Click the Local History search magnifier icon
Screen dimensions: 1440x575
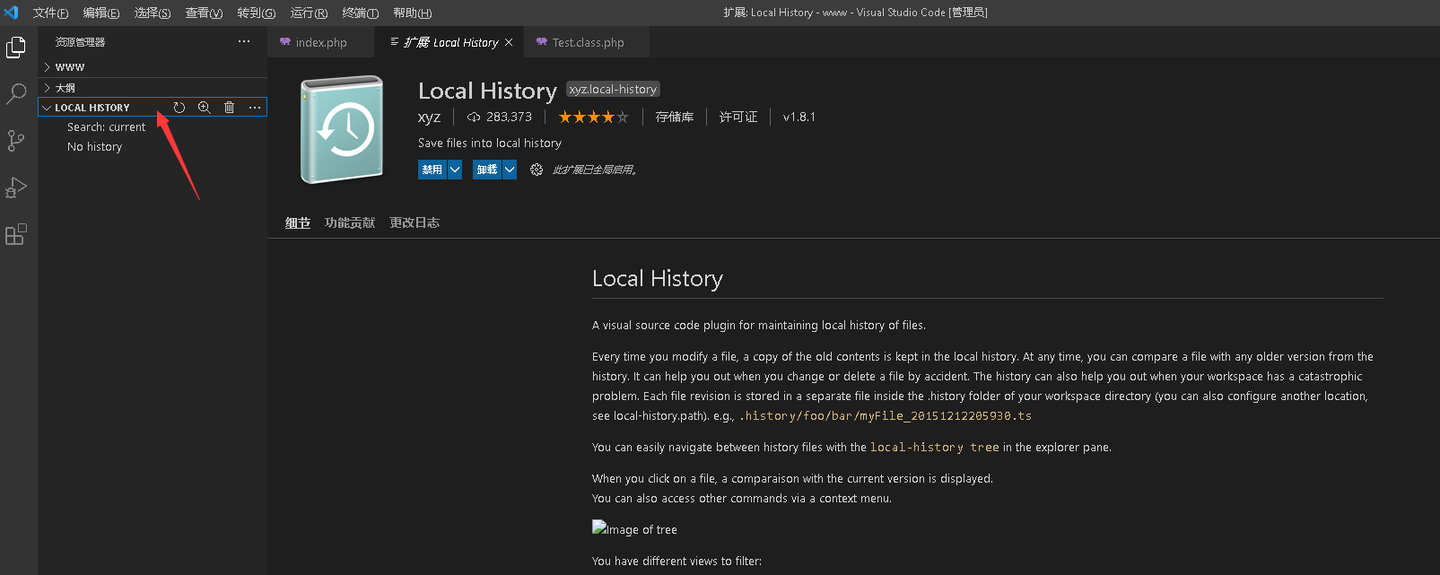click(x=204, y=107)
